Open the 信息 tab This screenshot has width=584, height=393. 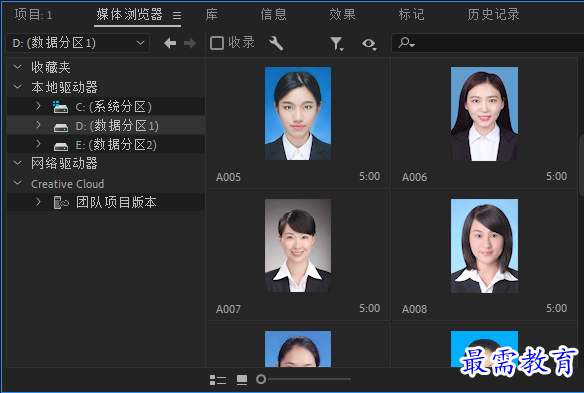(273, 15)
